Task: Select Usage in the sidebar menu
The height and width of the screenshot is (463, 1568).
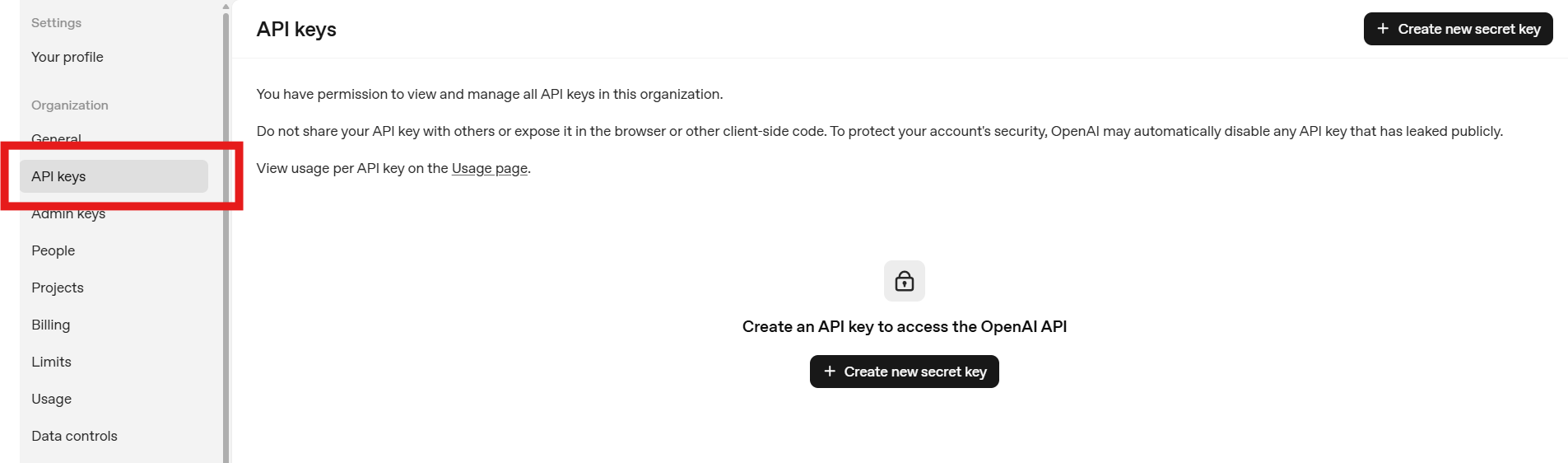Action: 51,399
